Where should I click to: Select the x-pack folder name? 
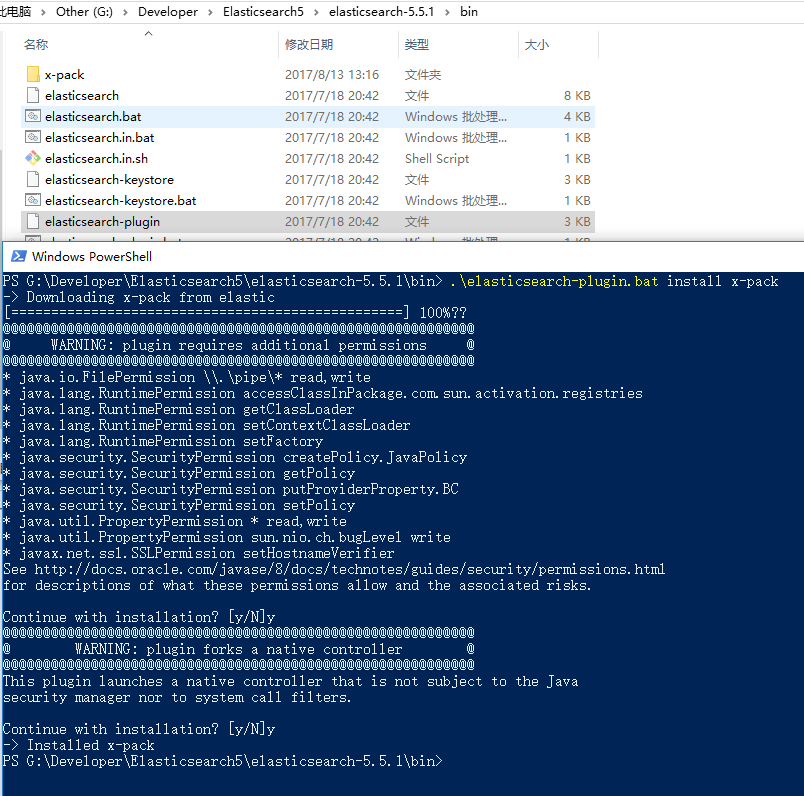point(65,75)
